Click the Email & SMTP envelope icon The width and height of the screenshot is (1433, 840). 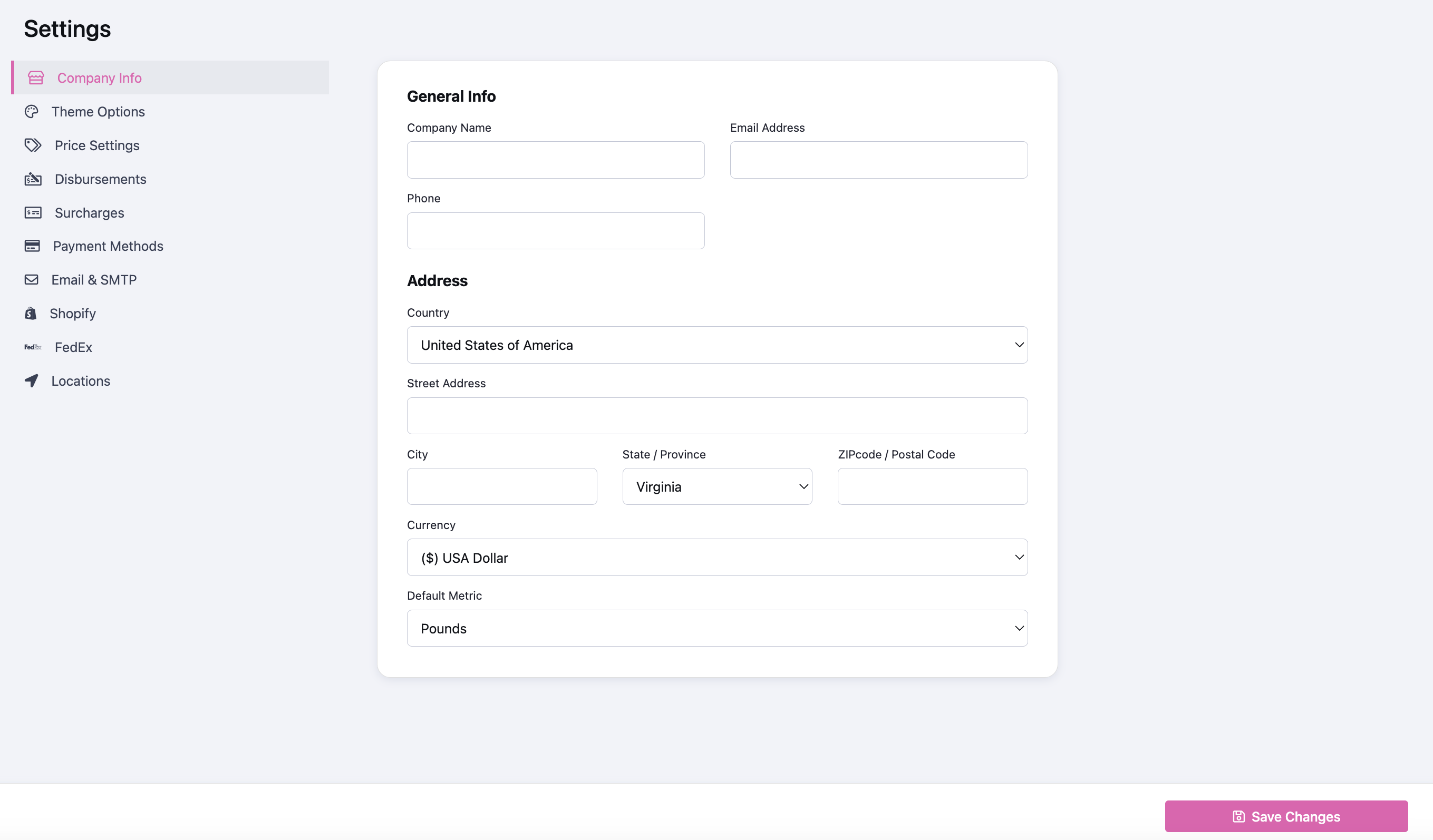pyautogui.click(x=31, y=280)
